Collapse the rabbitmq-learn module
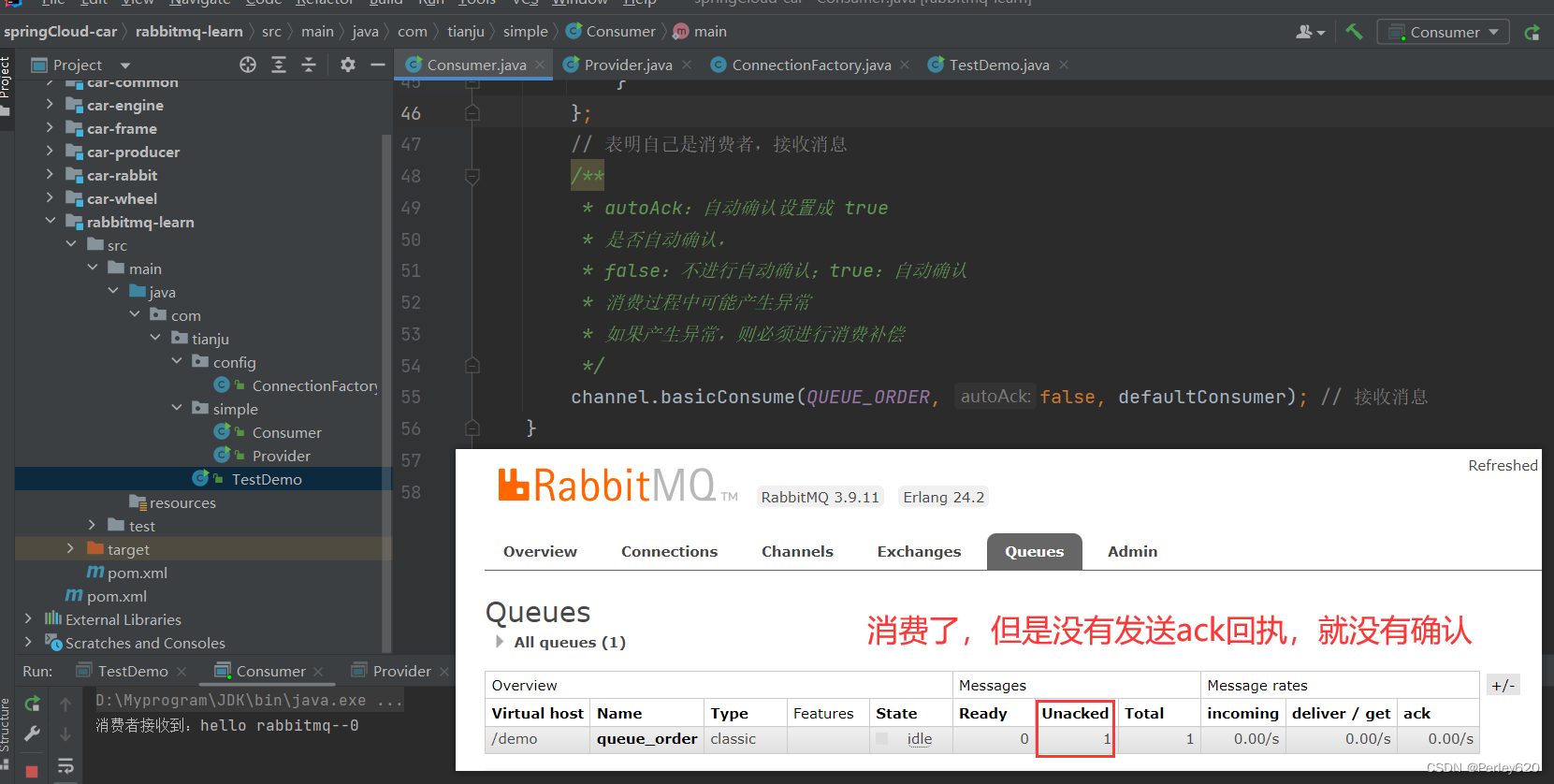1554x784 pixels. coord(51,222)
